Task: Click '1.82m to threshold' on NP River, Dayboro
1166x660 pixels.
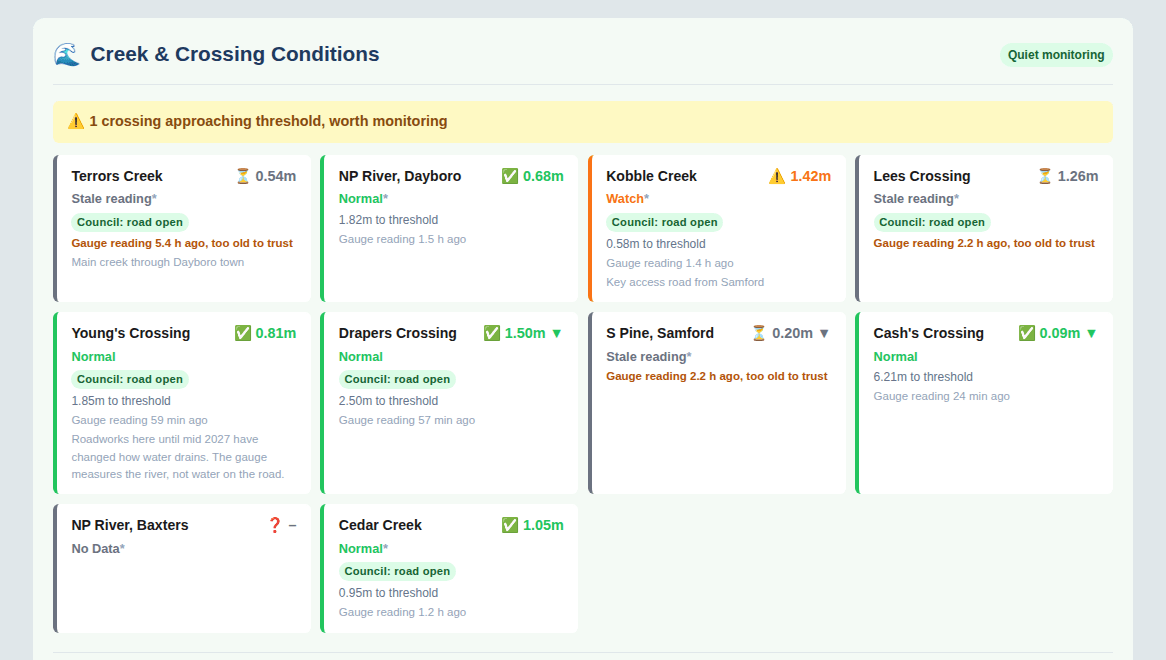Action: (388, 220)
